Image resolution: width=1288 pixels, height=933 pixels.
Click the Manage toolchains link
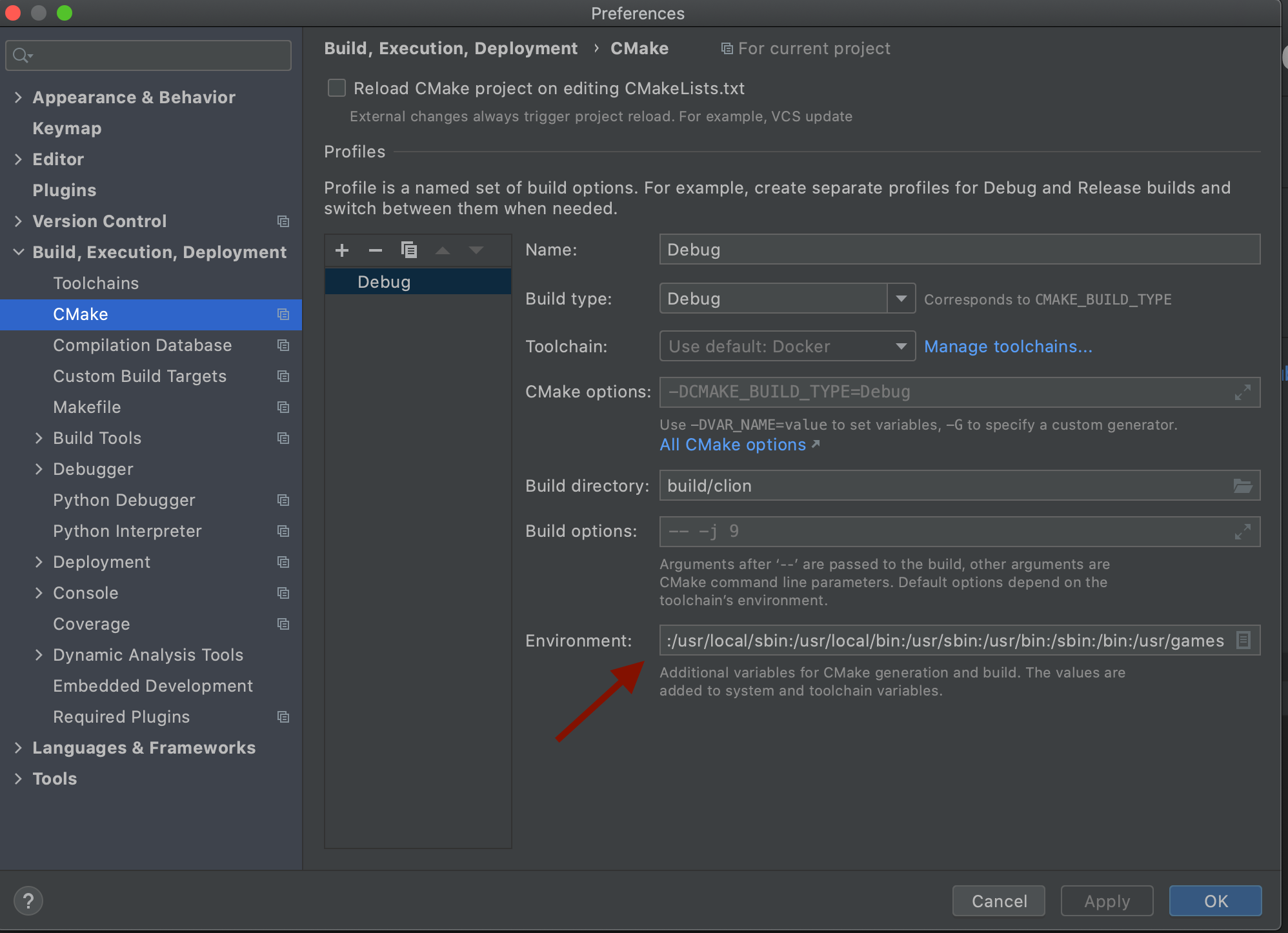coord(1007,346)
